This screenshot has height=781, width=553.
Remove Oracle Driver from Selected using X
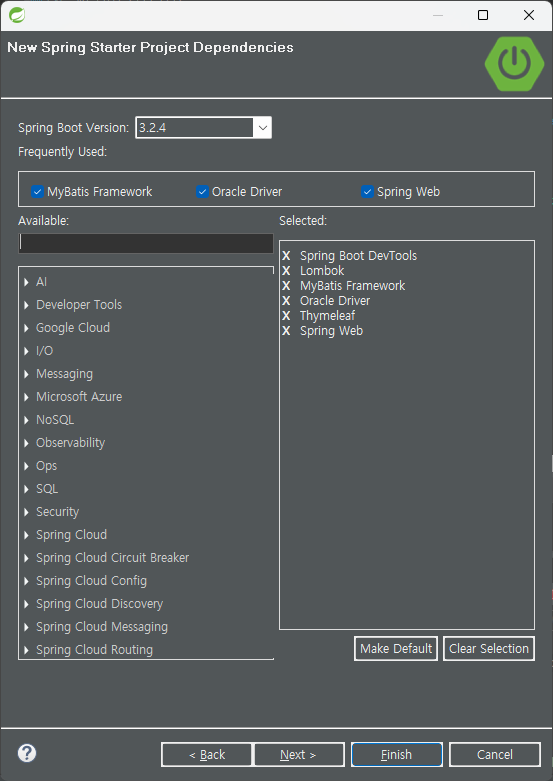286,300
